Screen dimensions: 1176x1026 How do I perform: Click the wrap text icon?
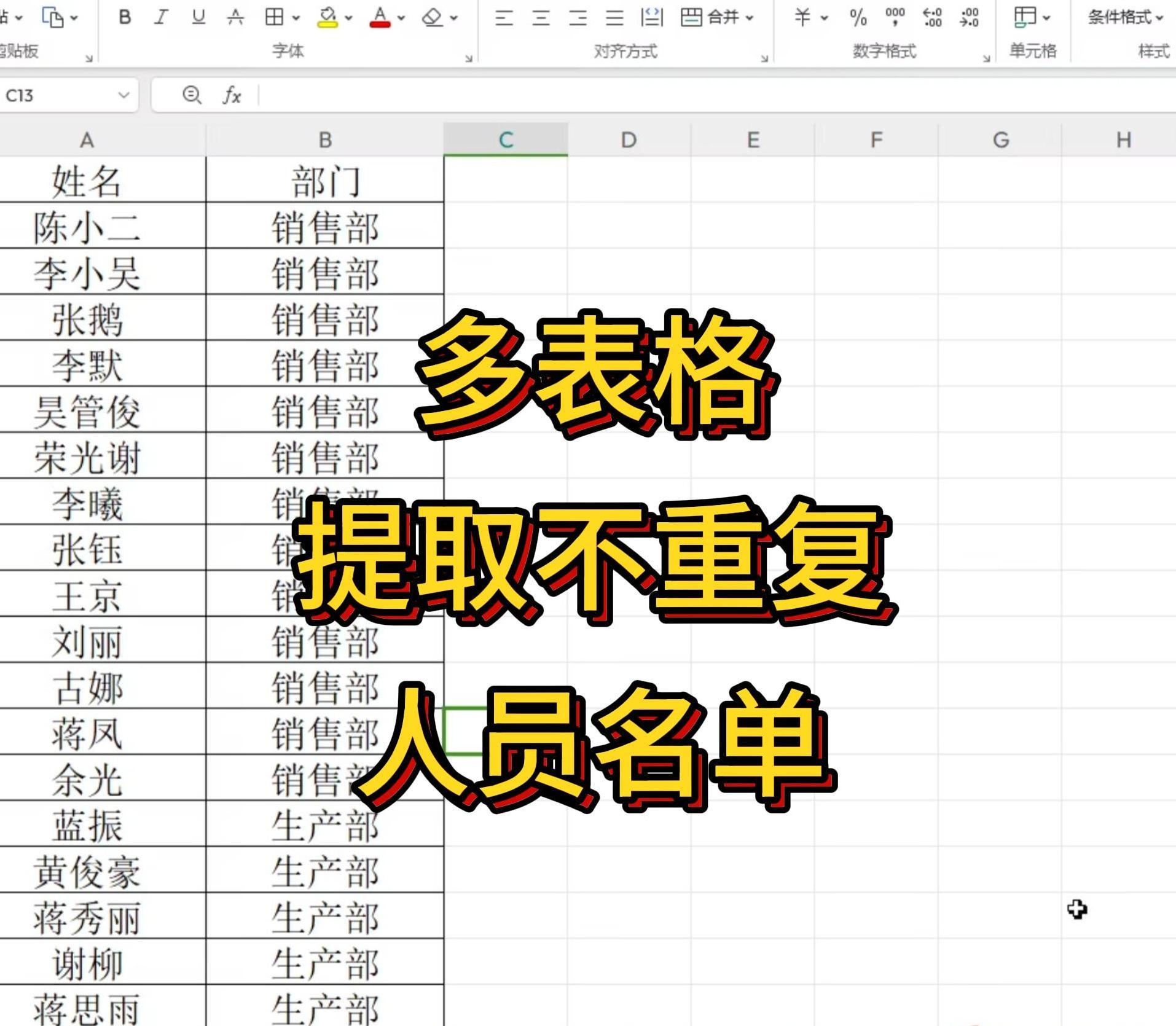pos(651,17)
